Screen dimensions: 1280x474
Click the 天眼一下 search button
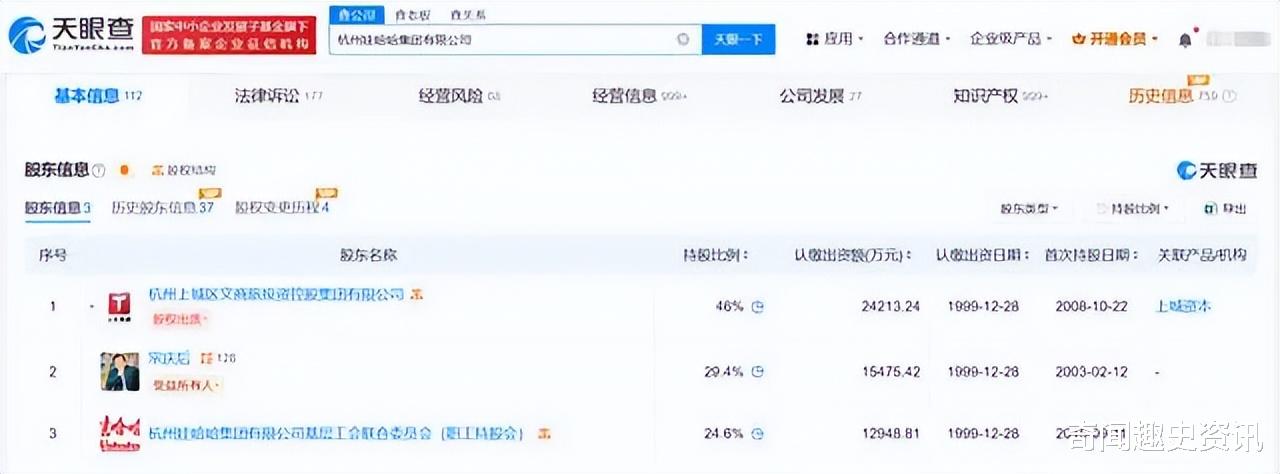pyautogui.click(x=738, y=40)
